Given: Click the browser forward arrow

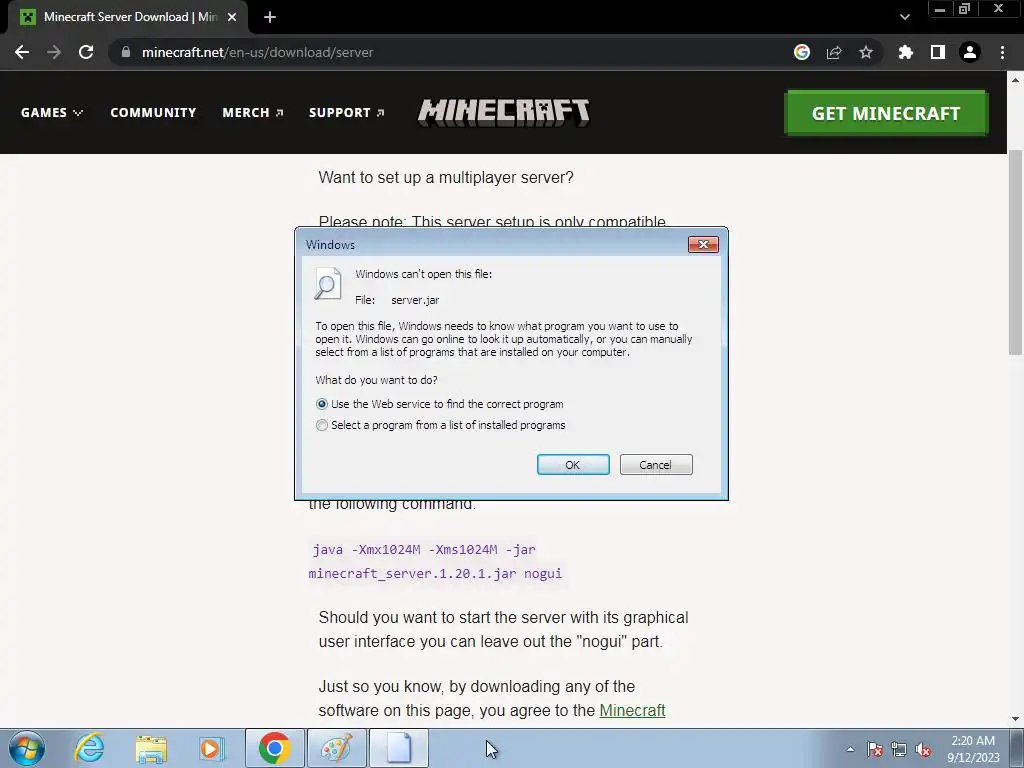Looking at the screenshot, I should click(x=54, y=52).
